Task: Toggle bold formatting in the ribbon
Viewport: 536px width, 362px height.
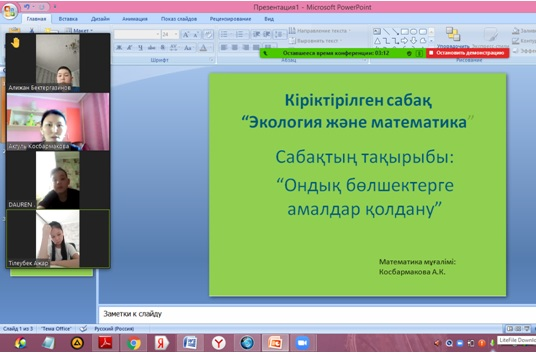Action: [x=119, y=48]
